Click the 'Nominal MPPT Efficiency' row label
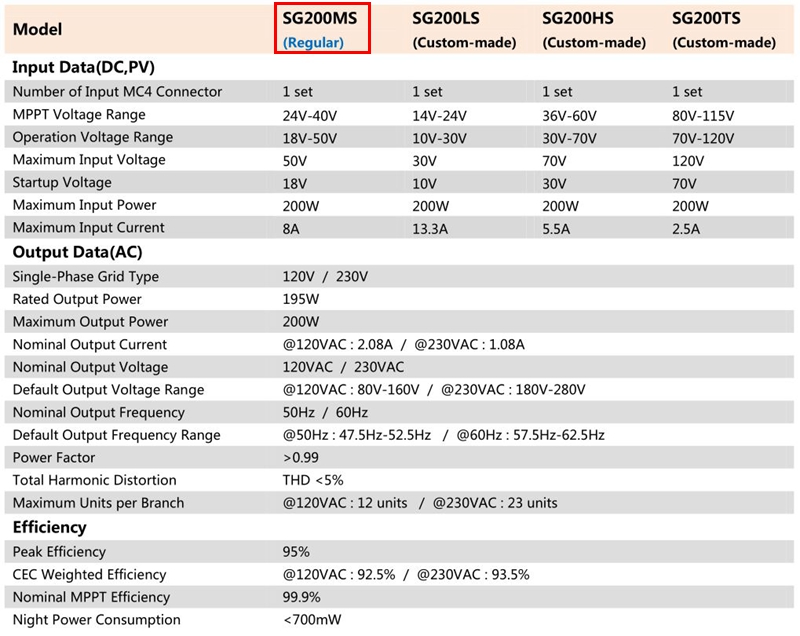Image resolution: width=800 pixels, height=636 pixels. tap(91, 597)
